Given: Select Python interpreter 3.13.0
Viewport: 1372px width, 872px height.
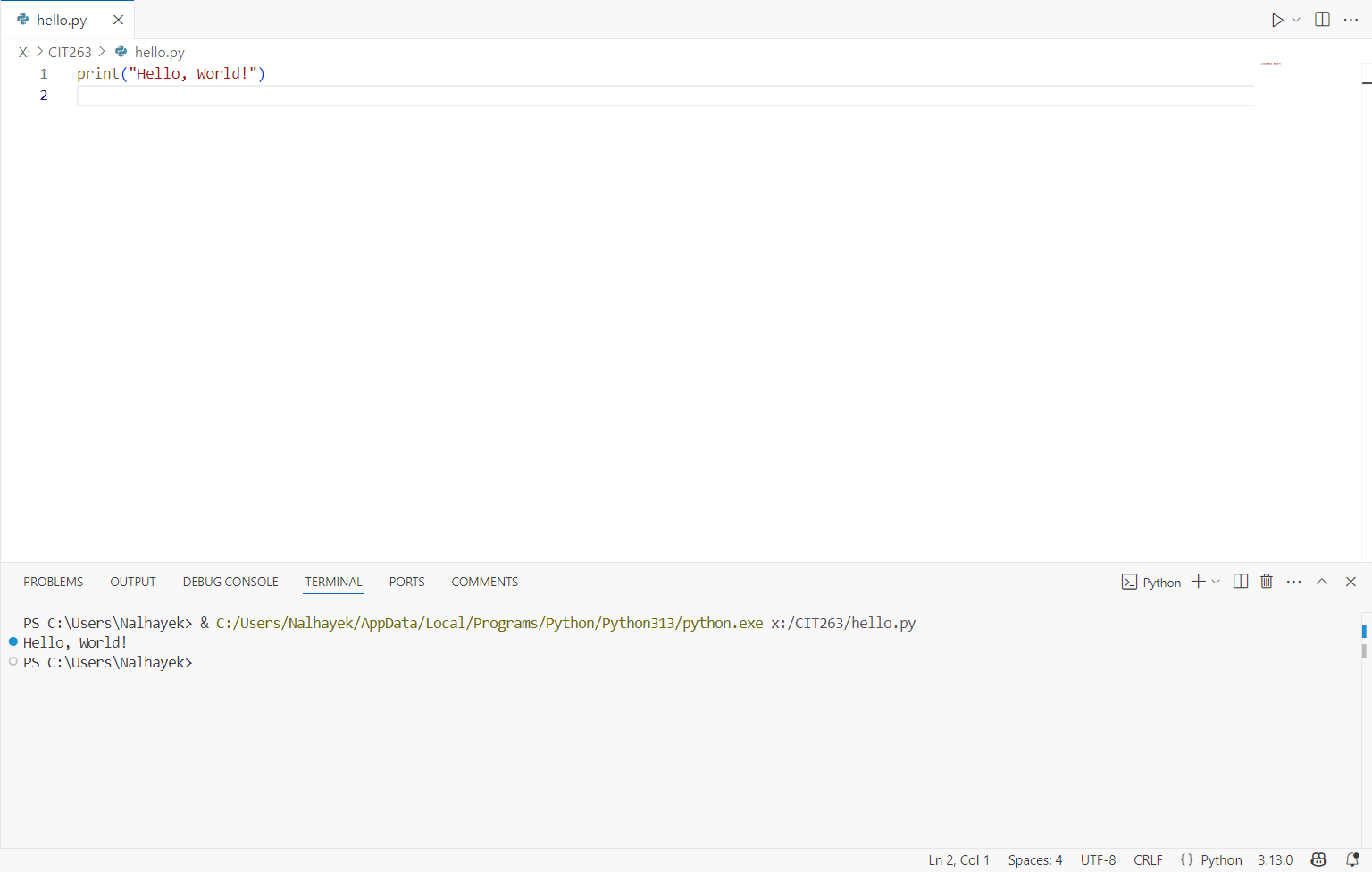Looking at the screenshot, I should (x=1276, y=859).
